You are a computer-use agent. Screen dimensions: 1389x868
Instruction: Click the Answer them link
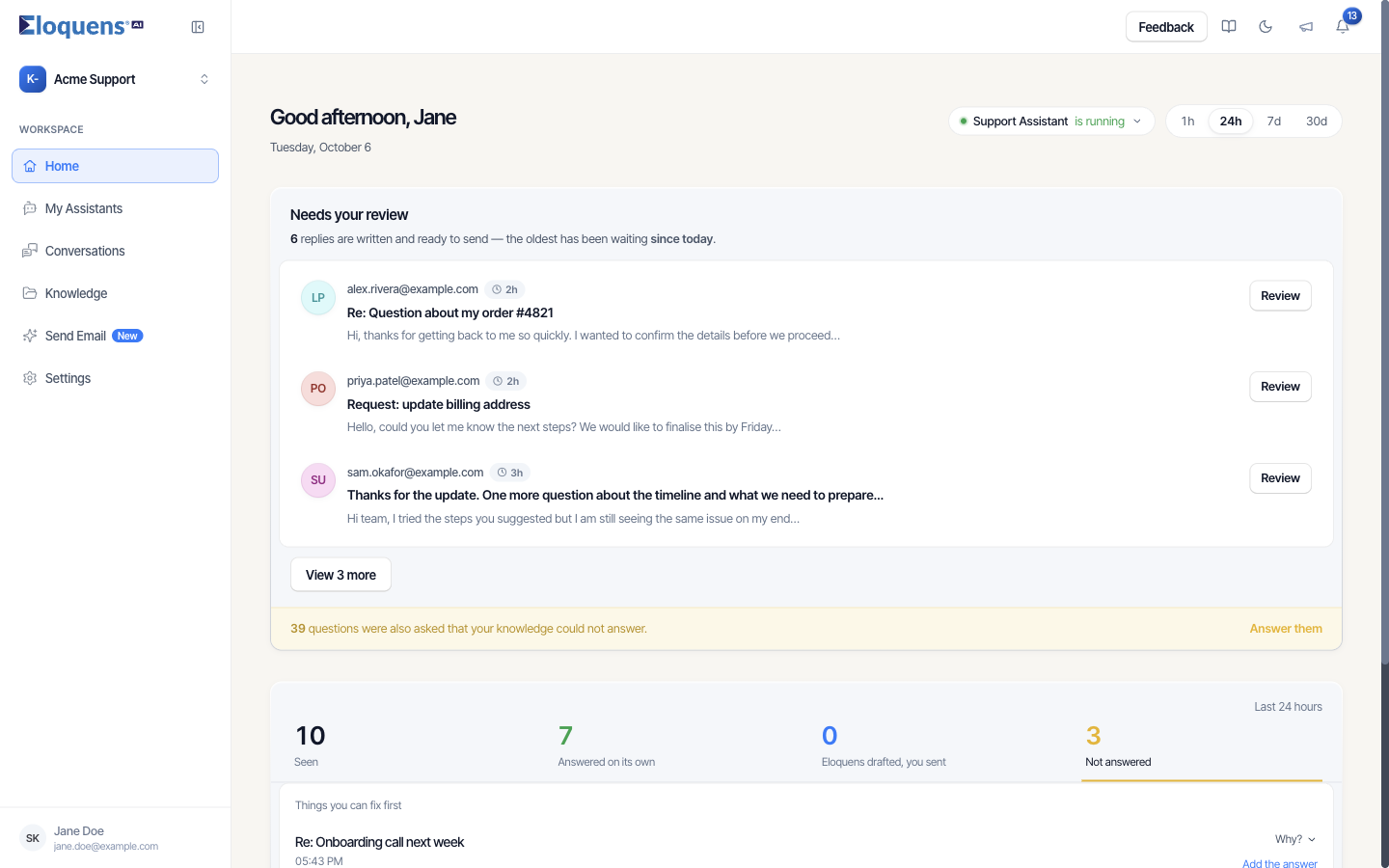pyautogui.click(x=1286, y=629)
